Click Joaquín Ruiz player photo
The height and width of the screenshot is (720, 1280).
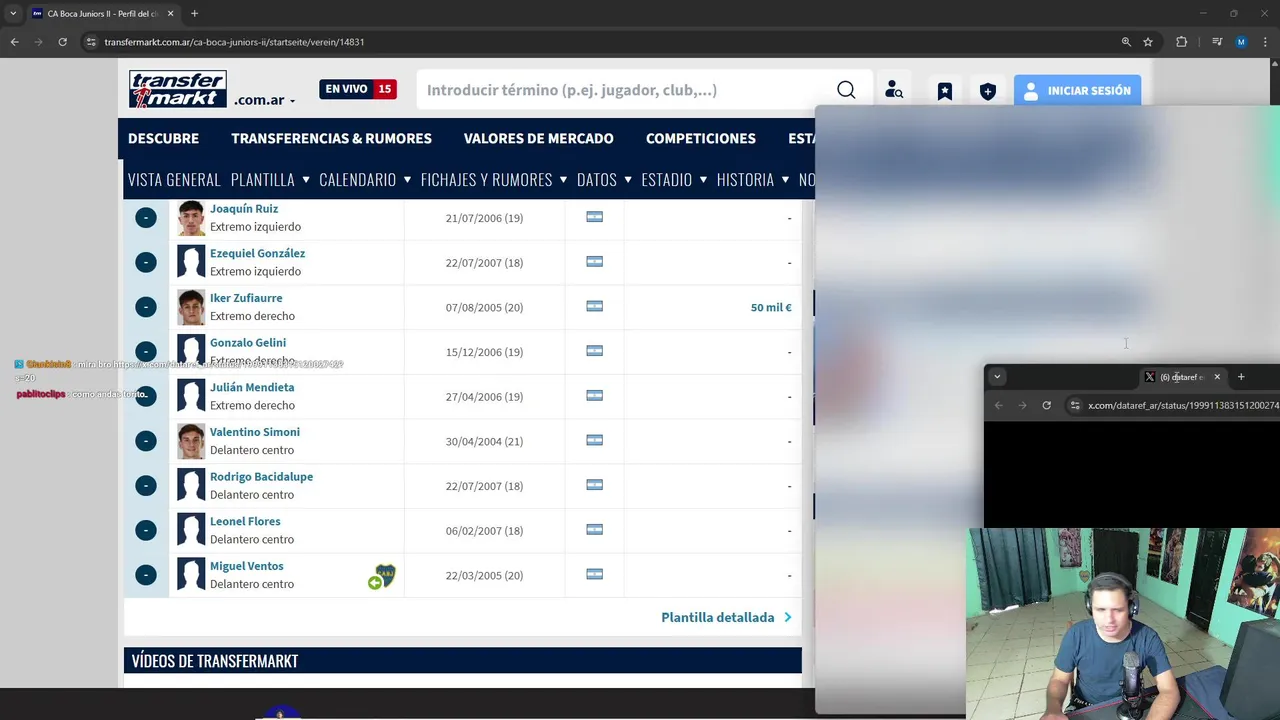tap(191, 218)
